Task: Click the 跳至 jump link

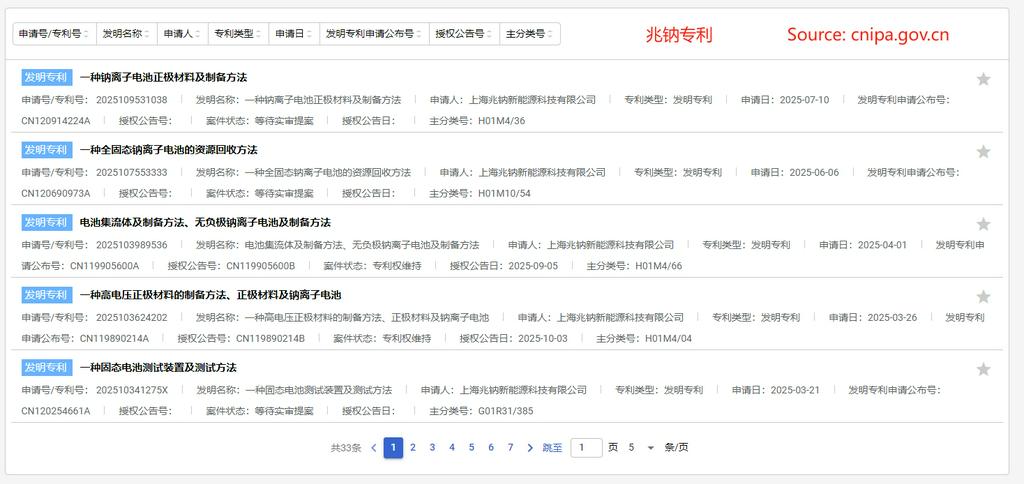Action: point(552,448)
